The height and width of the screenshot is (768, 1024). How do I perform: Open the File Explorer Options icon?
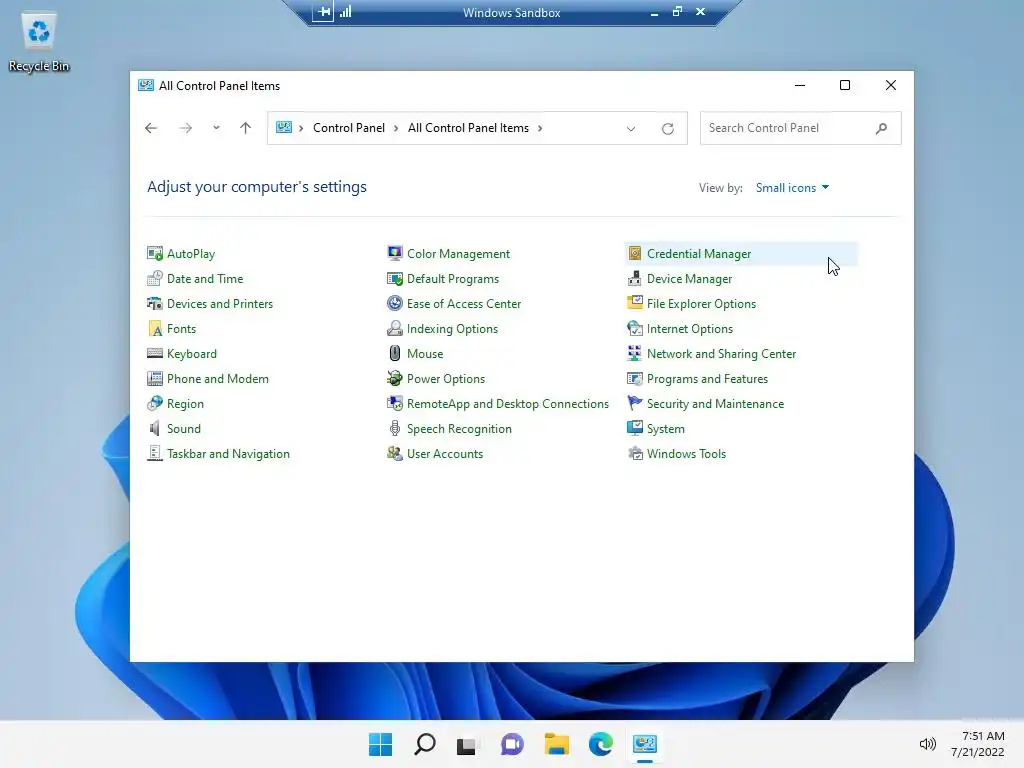tap(635, 304)
